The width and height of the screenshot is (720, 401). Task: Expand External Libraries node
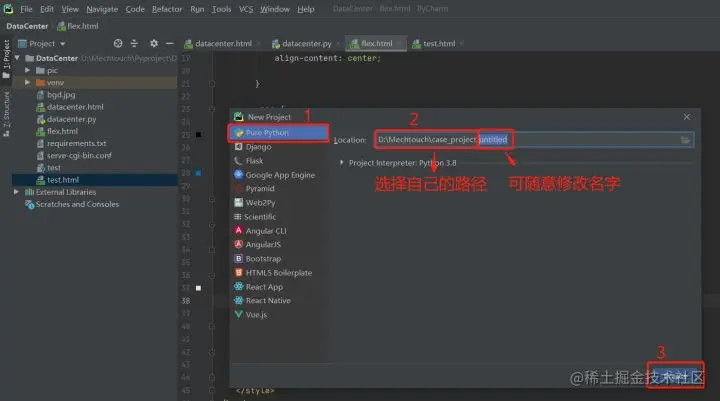tap(16, 192)
